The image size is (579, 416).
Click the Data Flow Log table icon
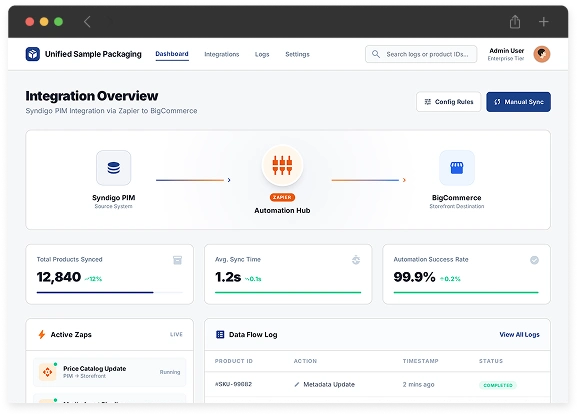coord(220,334)
